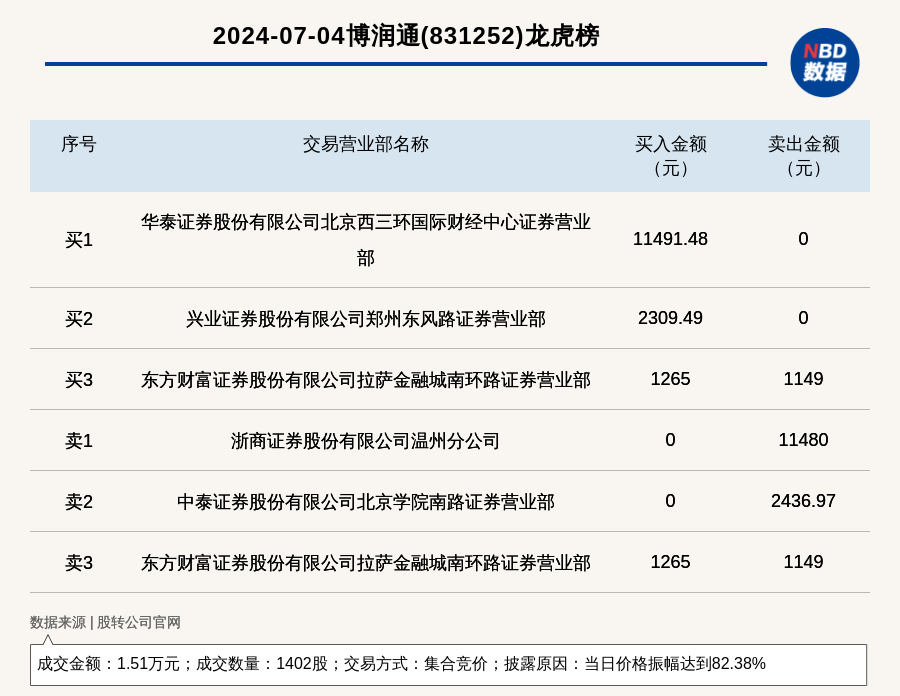
Task: Click the buy amount 11491.48
Action: pos(670,239)
